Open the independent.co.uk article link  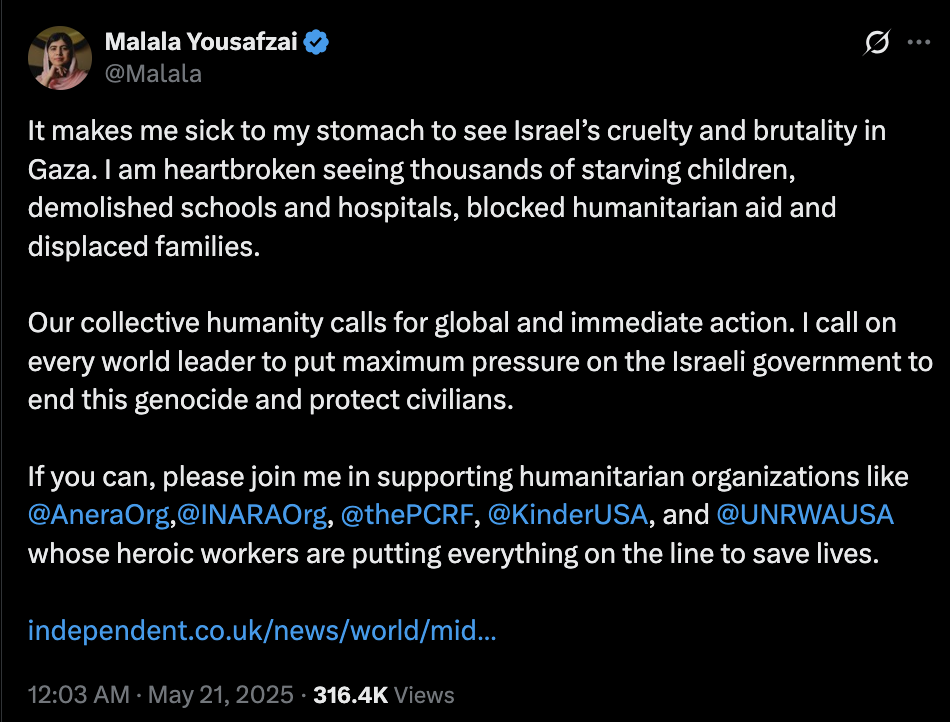tap(262, 632)
